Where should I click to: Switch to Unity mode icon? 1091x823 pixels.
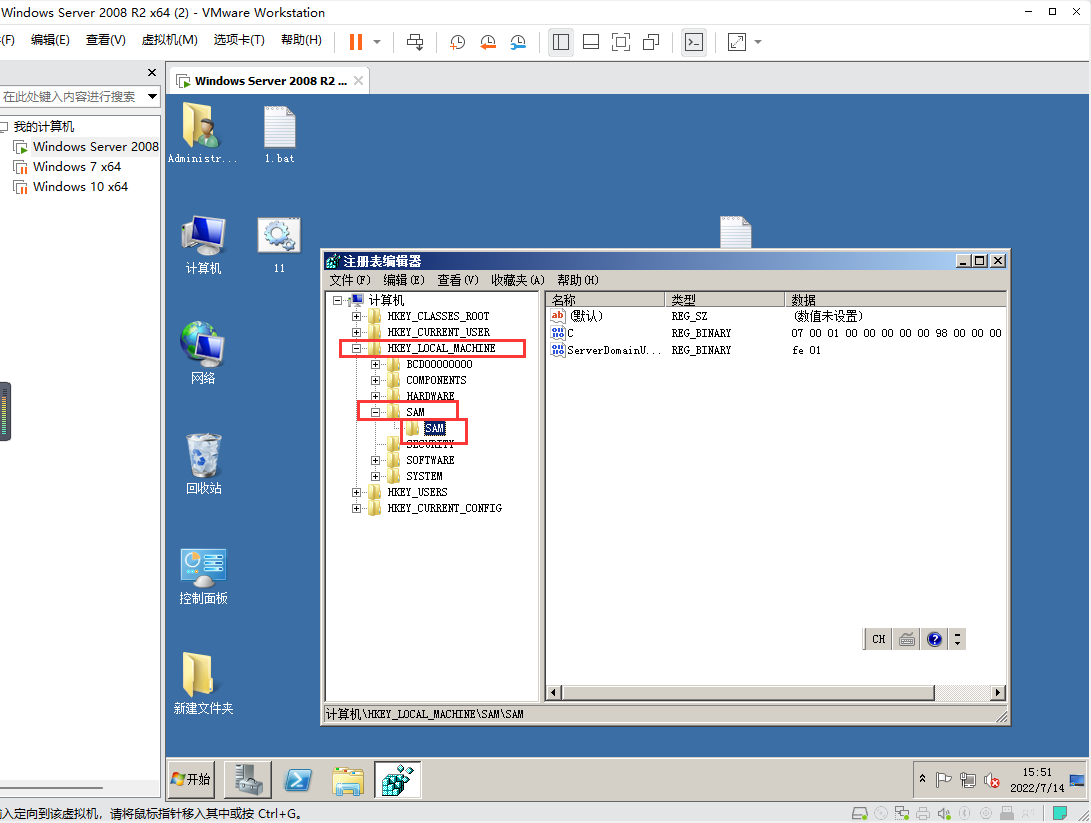pos(651,42)
